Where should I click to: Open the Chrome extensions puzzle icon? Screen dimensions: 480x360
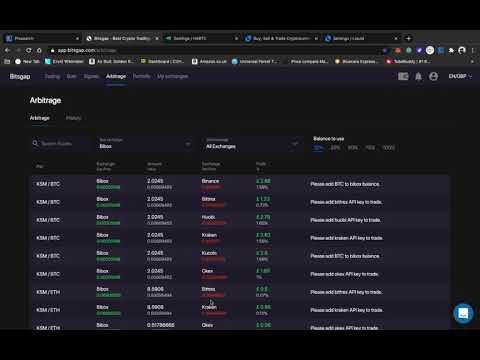pos(451,50)
